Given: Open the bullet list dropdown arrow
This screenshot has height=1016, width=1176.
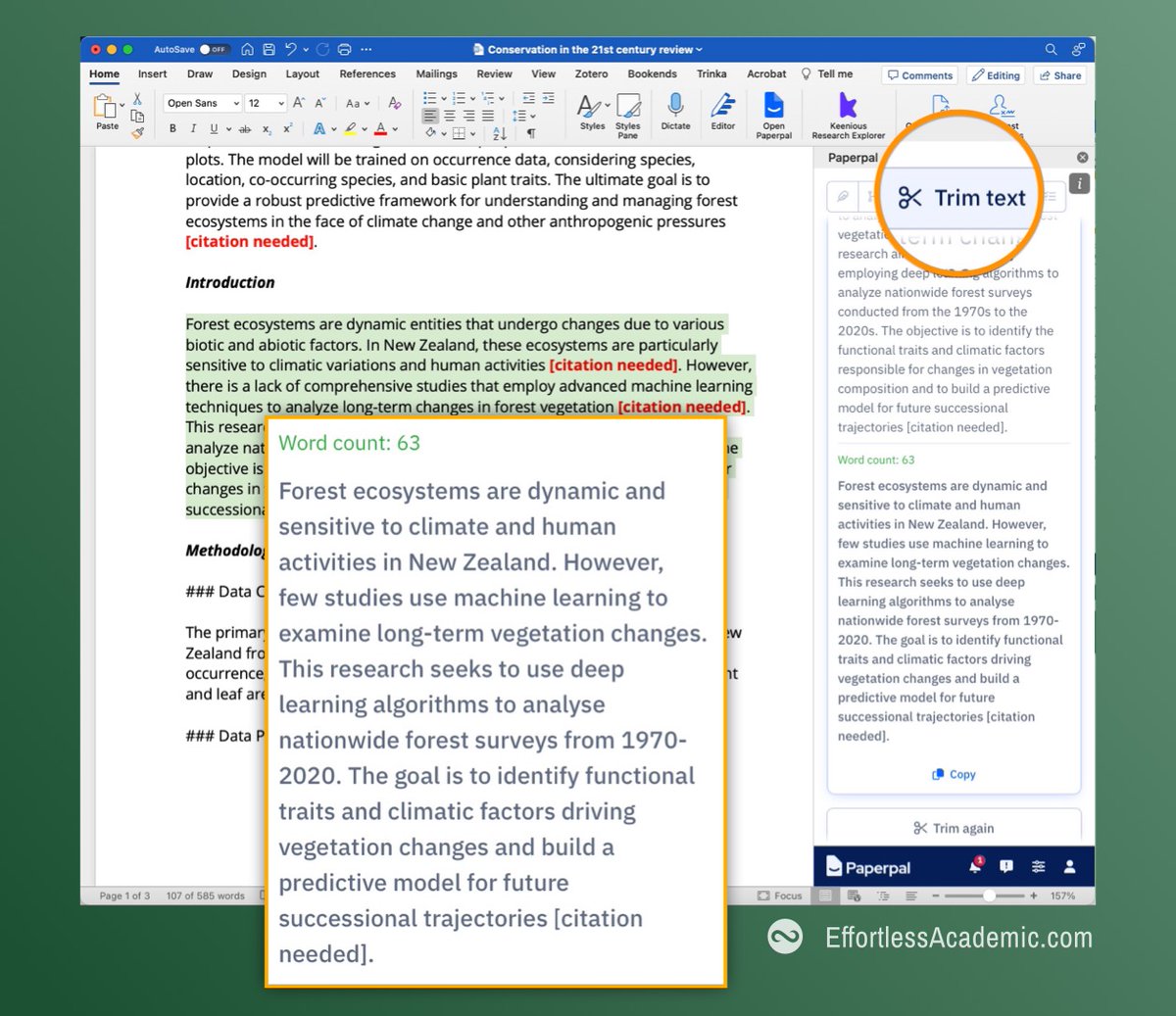Looking at the screenshot, I should click(x=444, y=98).
